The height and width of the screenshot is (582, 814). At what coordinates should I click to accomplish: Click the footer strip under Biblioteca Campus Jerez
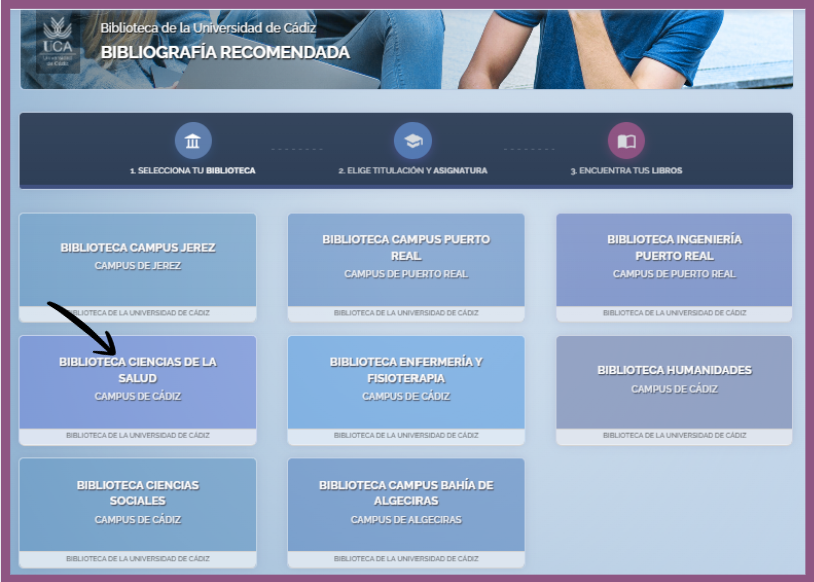[x=138, y=313]
